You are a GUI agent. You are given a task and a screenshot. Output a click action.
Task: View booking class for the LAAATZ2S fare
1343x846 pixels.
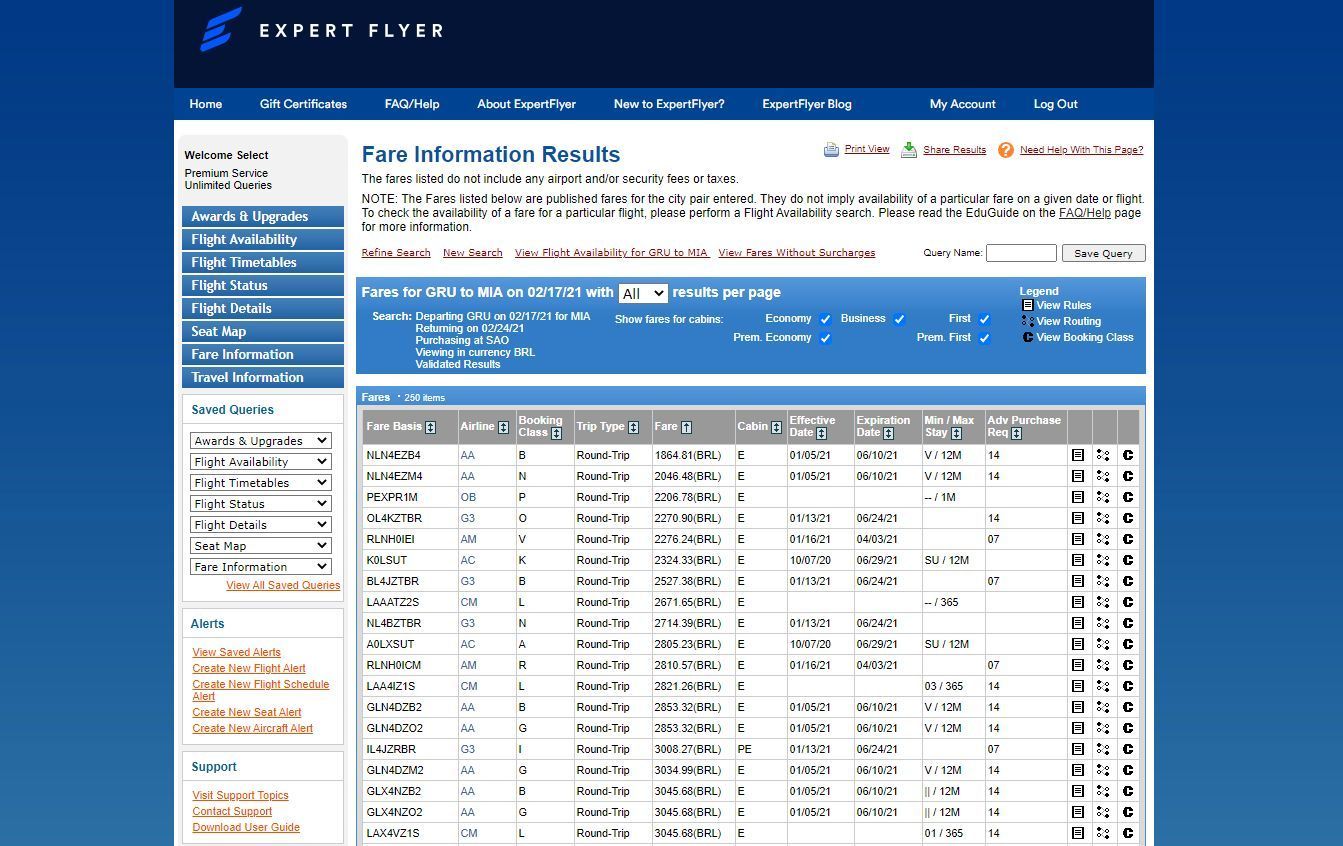[1128, 602]
